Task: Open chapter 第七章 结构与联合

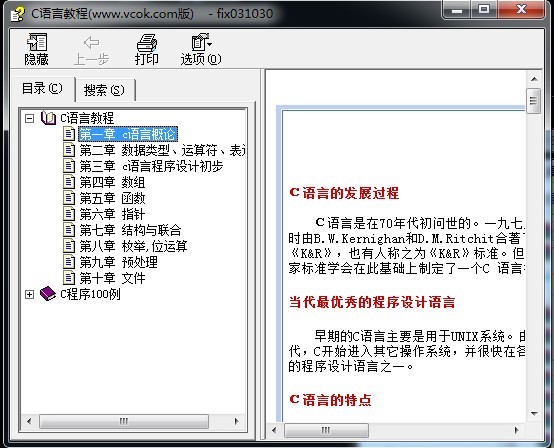Action: click(x=130, y=230)
